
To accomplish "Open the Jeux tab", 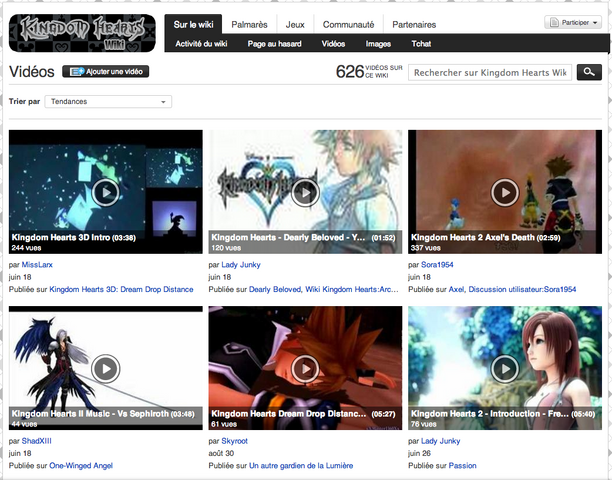I will 295,25.
